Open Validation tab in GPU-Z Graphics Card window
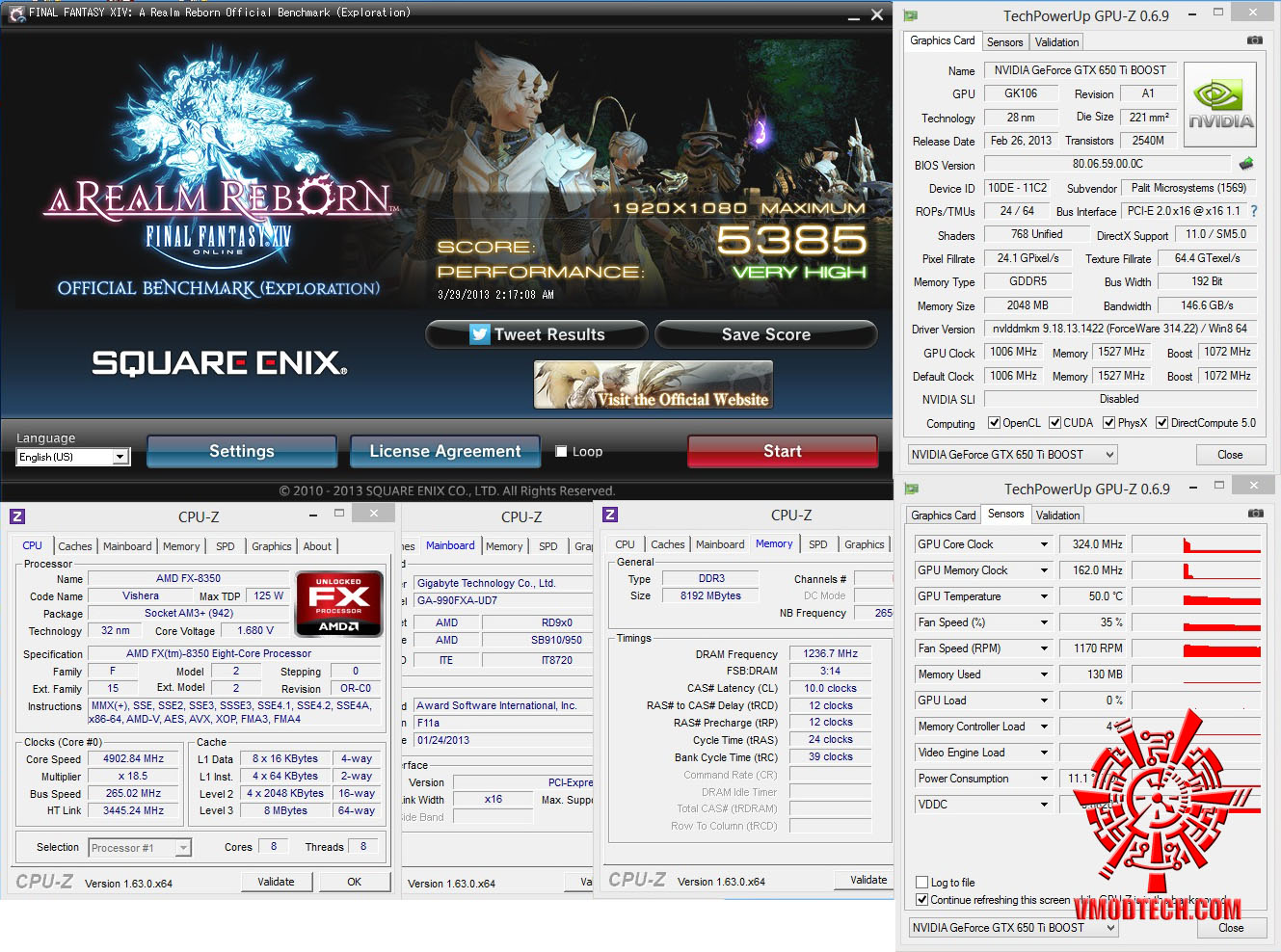Screen dimensions: 1281x952 pyautogui.click(x=1056, y=42)
